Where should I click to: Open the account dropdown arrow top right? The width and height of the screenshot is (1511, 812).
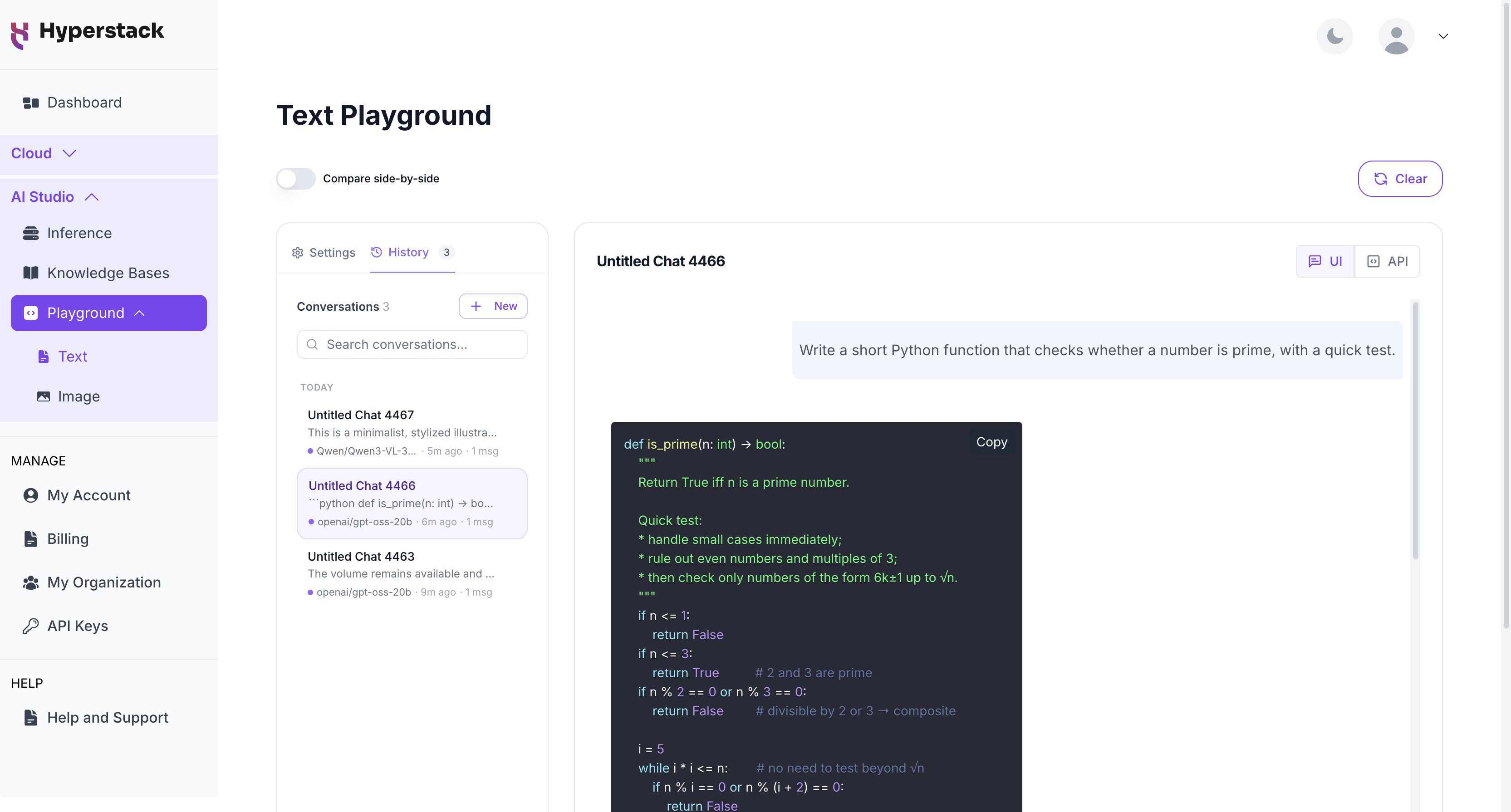point(1443,36)
